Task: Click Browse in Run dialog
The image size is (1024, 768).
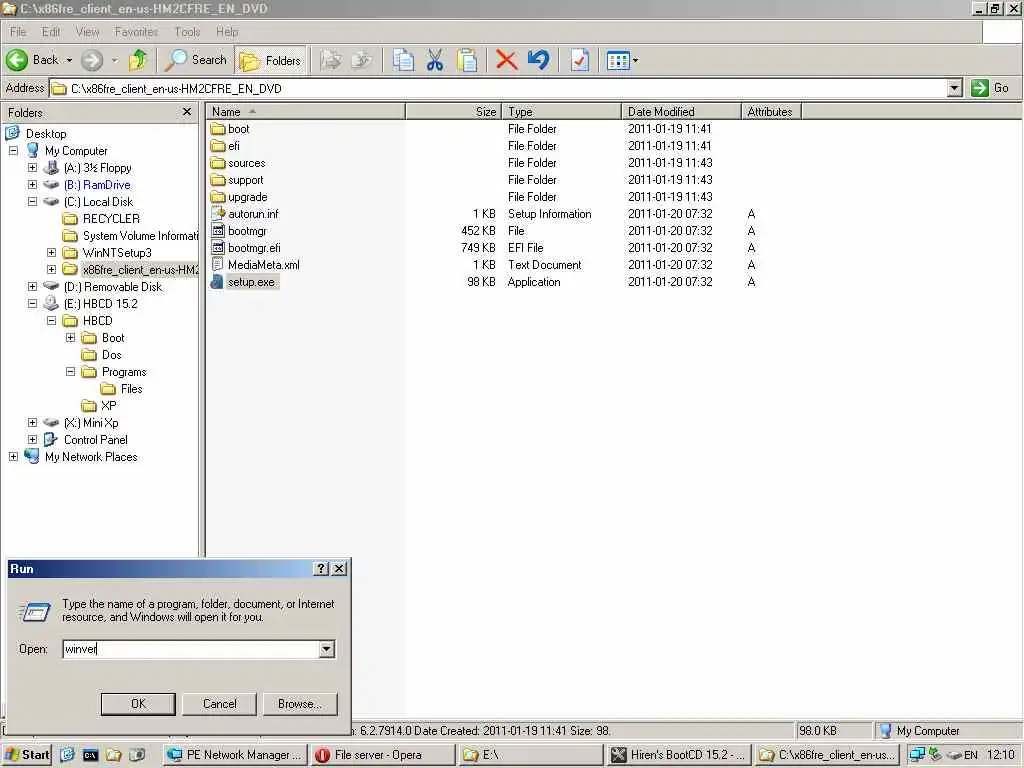Action: 300,703
